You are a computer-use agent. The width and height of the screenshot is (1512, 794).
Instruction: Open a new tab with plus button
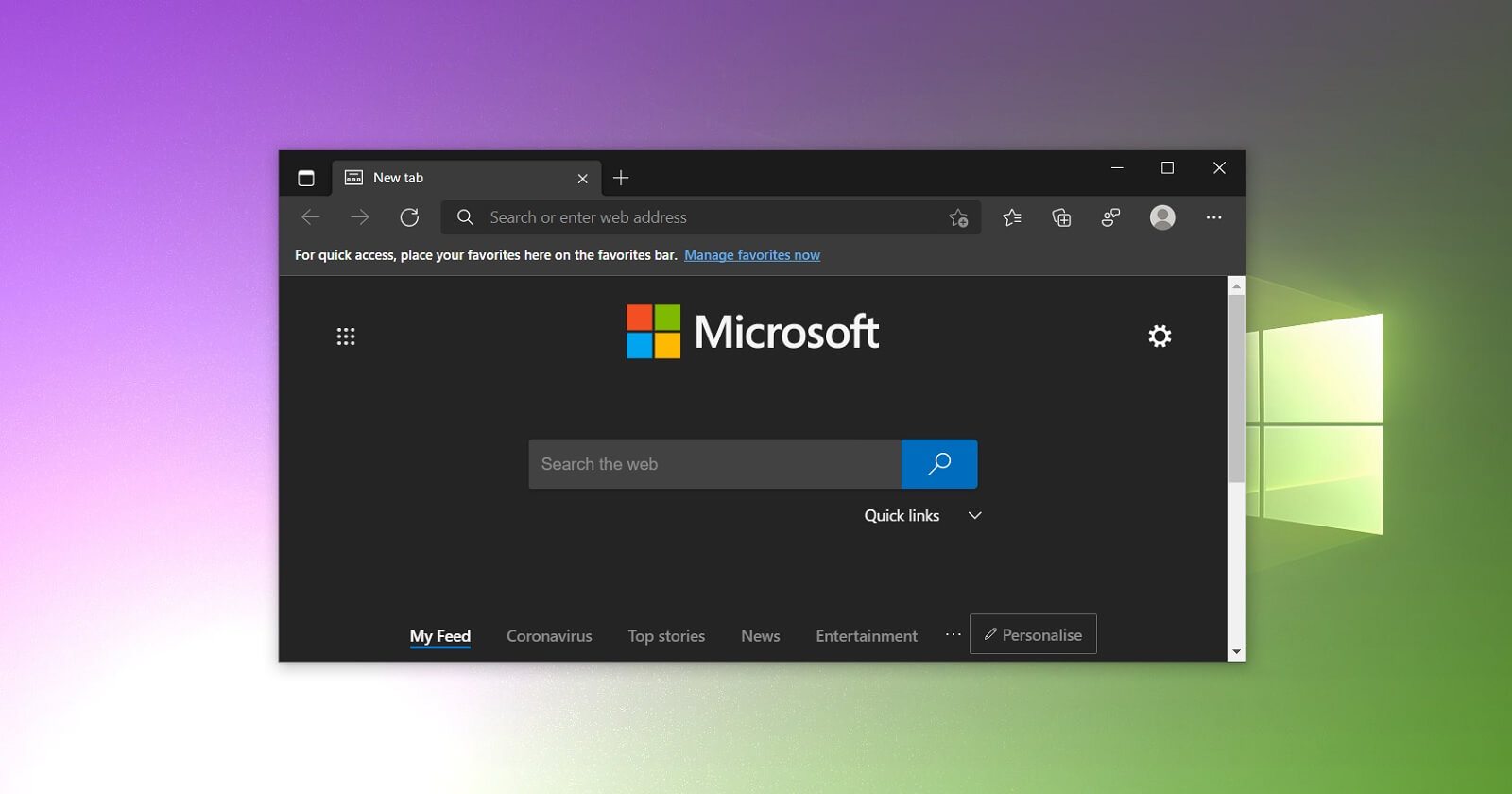pyautogui.click(x=621, y=178)
